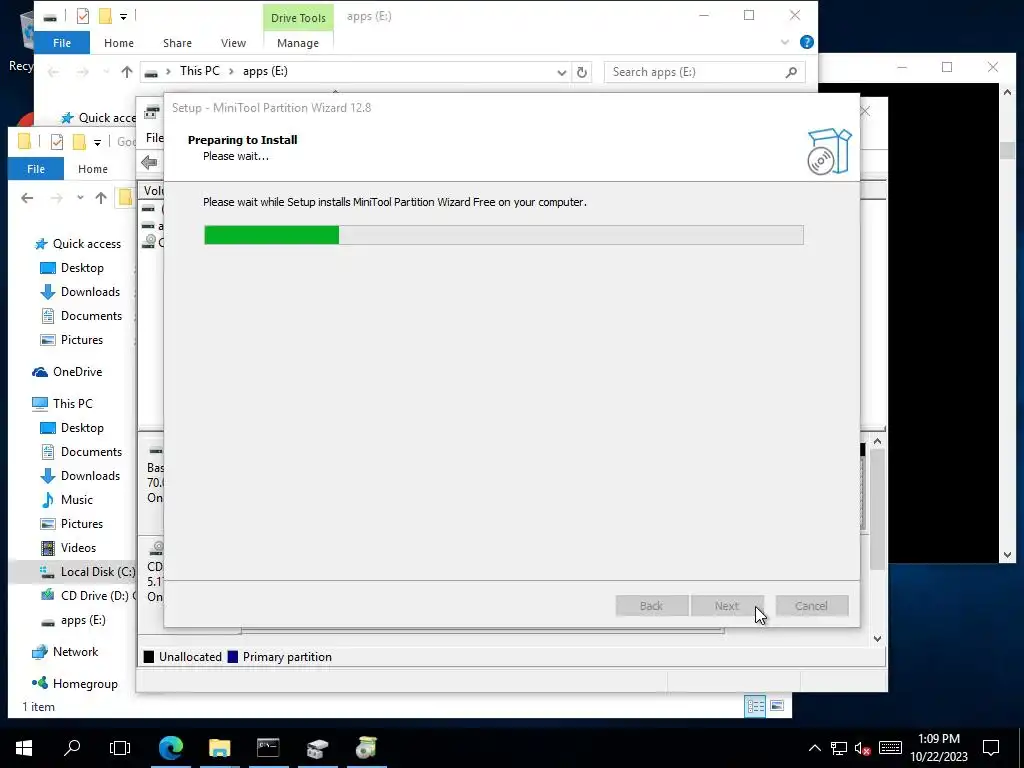Select OneDrive in navigation pane
This screenshot has height=768, width=1024.
(77, 372)
